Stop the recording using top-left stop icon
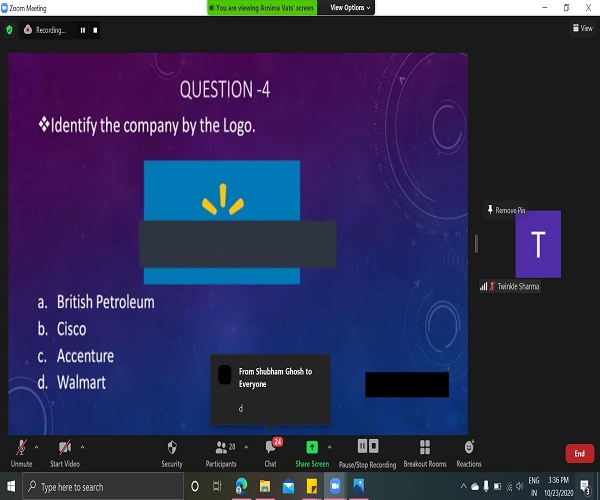 pos(95,30)
